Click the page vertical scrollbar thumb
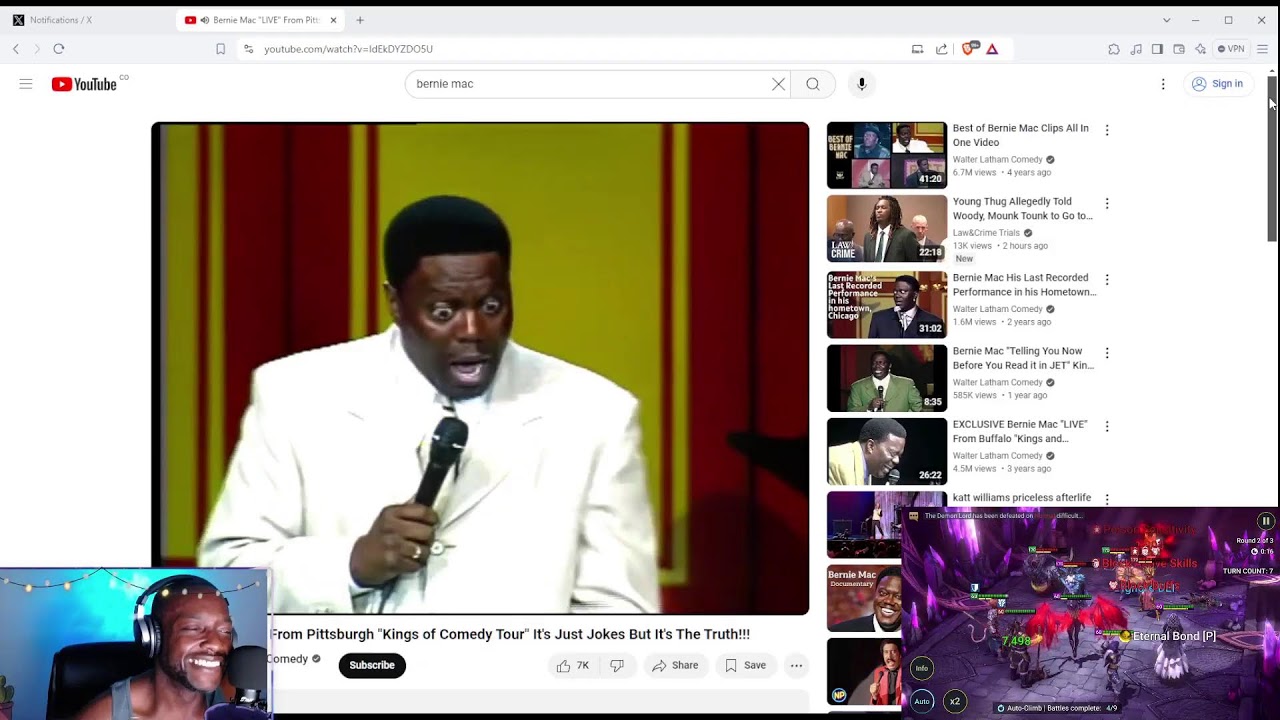 coord(1272,157)
